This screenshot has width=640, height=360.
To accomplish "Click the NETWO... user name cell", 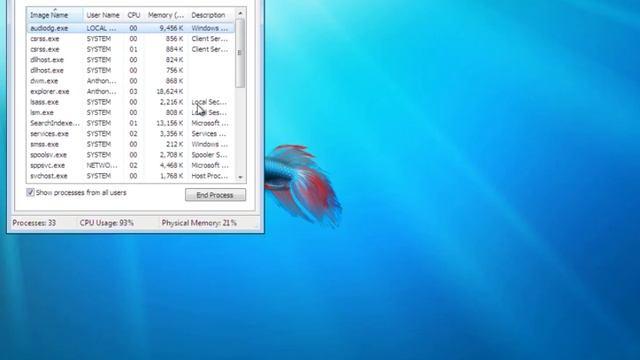I will pos(102,166).
